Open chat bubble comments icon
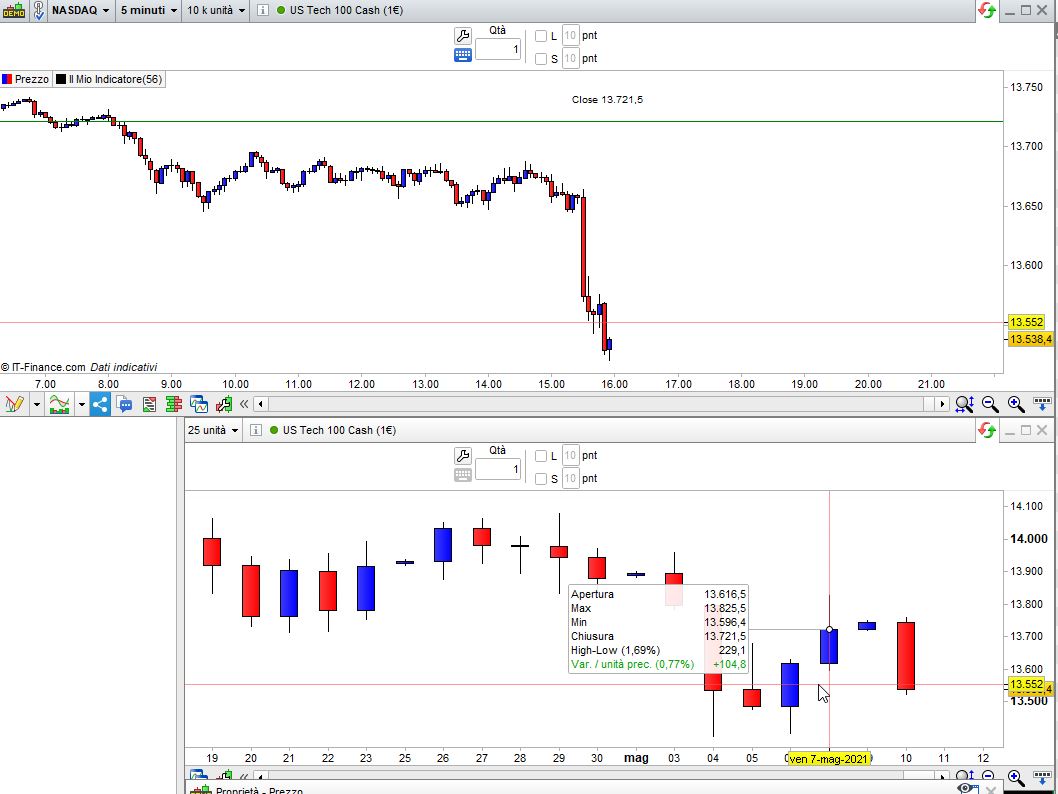This screenshot has height=794, width=1058. 124,404
